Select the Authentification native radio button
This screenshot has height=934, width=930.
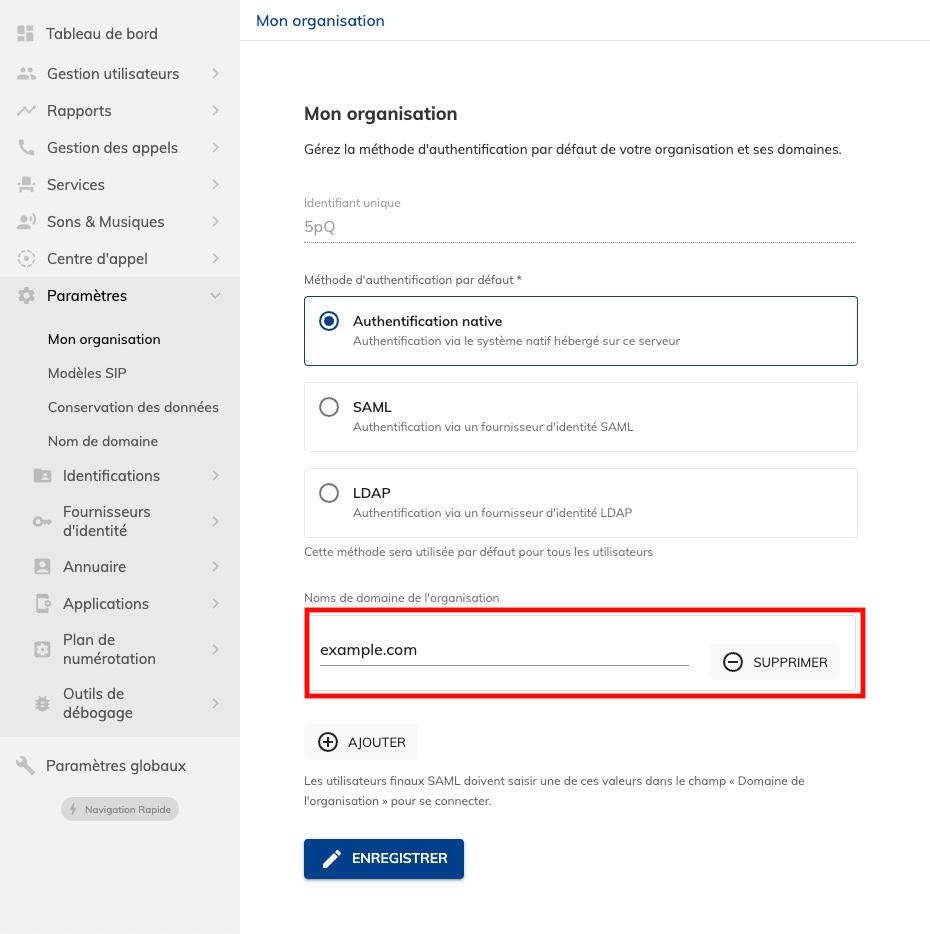tap(329, 321)
